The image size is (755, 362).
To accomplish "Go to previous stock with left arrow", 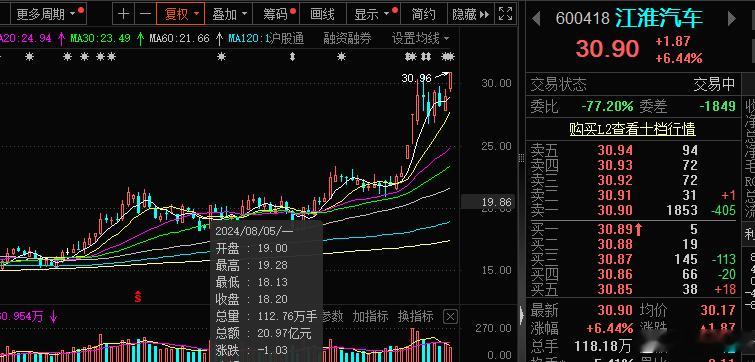I will point(536,19).
